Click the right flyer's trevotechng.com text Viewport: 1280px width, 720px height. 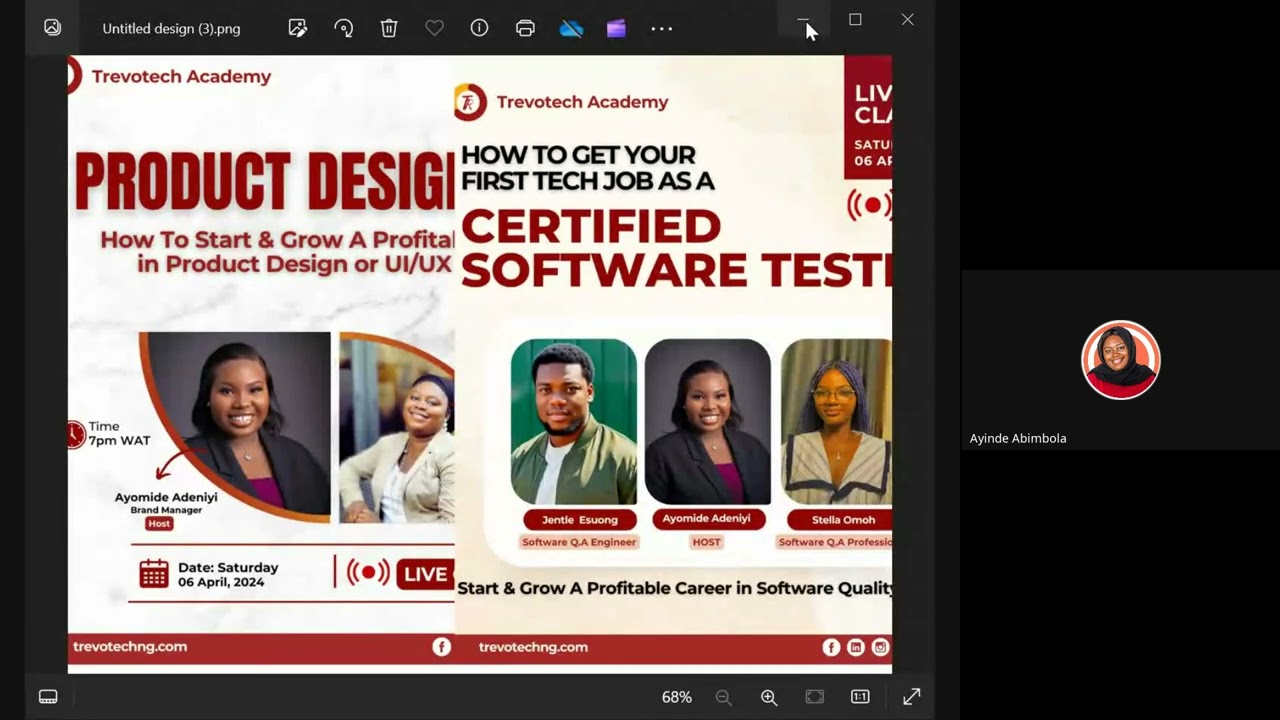point(533,647)
